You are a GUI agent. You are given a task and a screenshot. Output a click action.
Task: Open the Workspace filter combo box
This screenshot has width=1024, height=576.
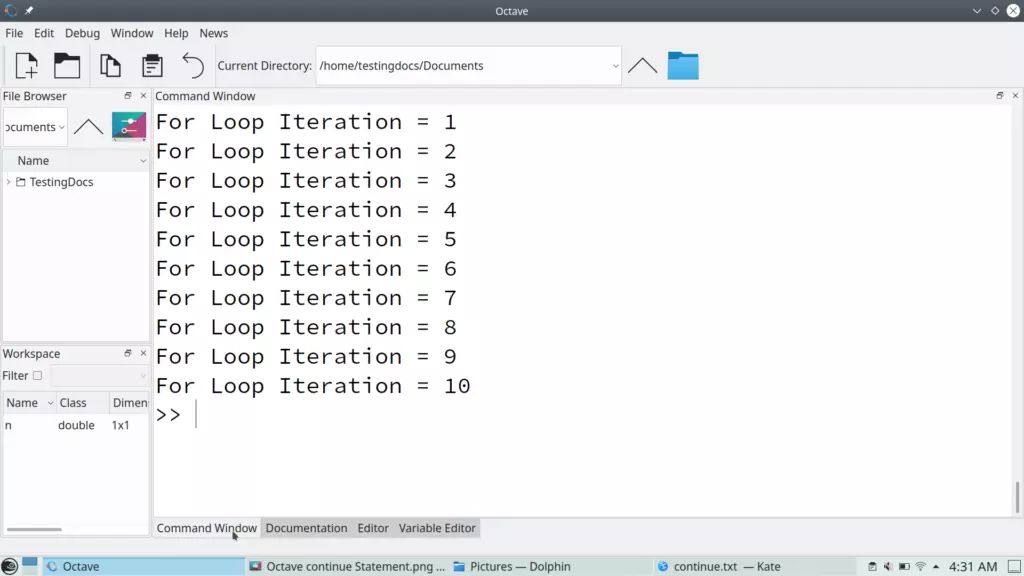pyautogui.click(x=99, y=376)
